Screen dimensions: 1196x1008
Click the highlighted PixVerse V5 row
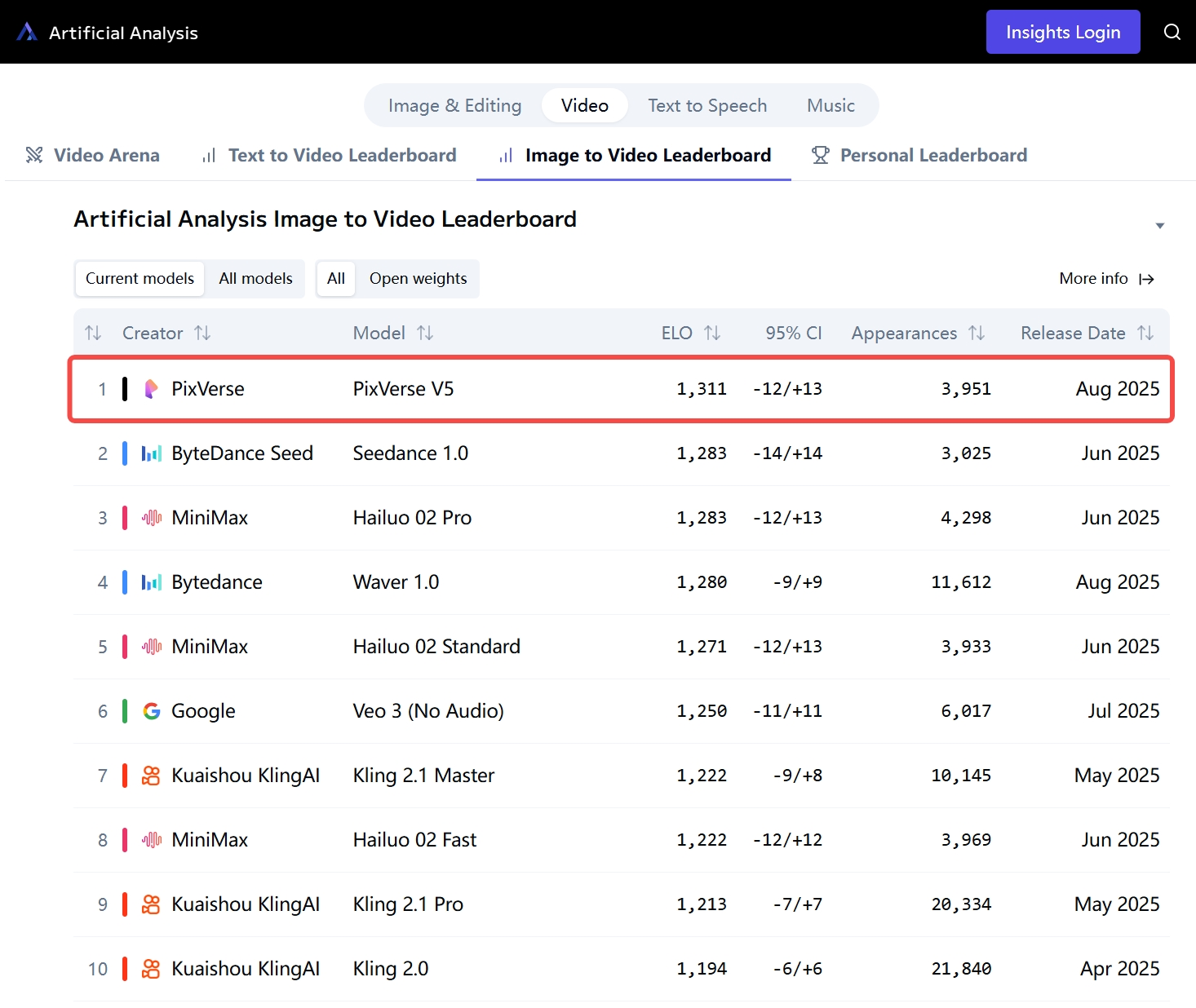point(571,389)
